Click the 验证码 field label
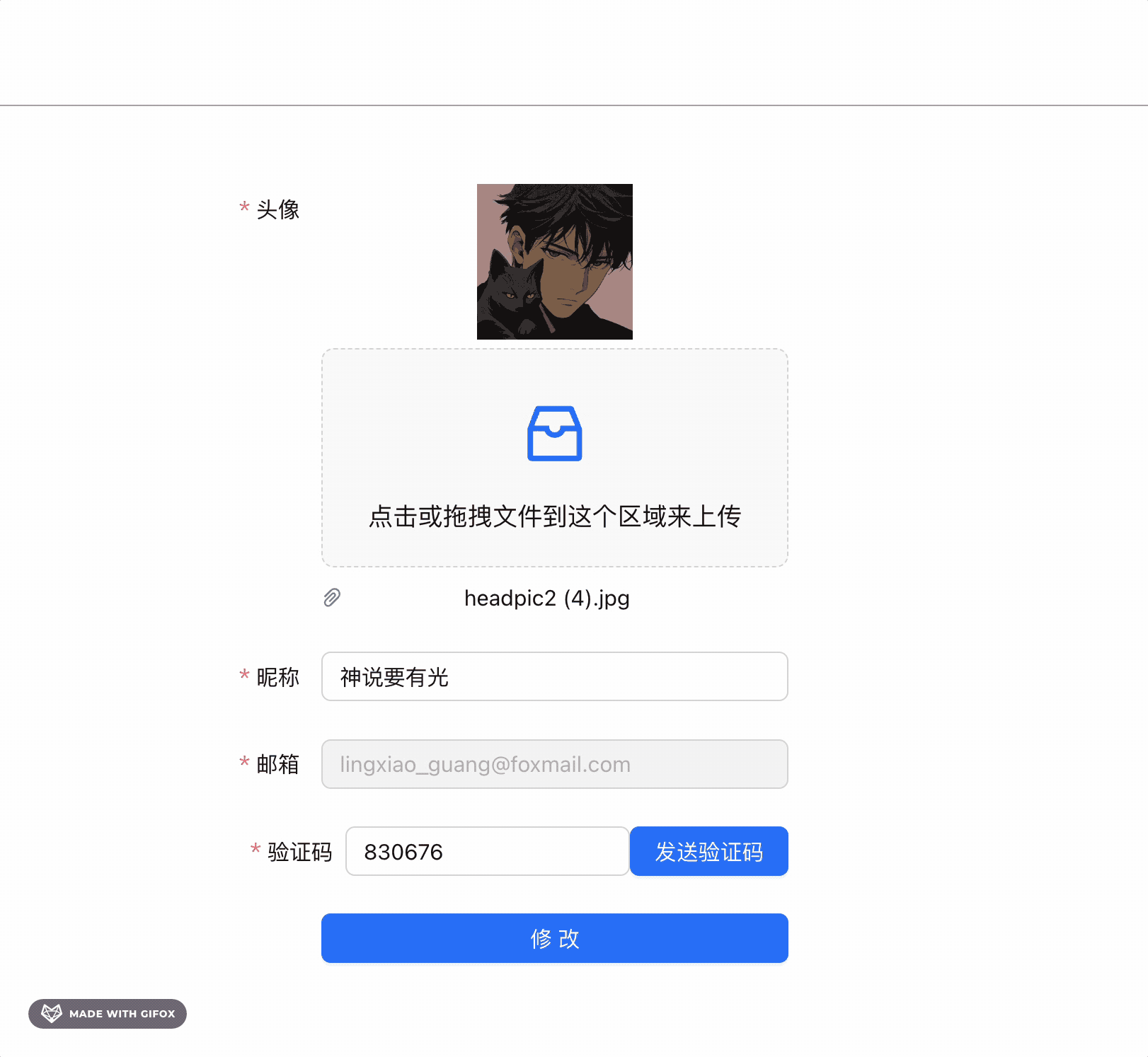This screenshot has width=1148, height=1057. coord(299,852)
